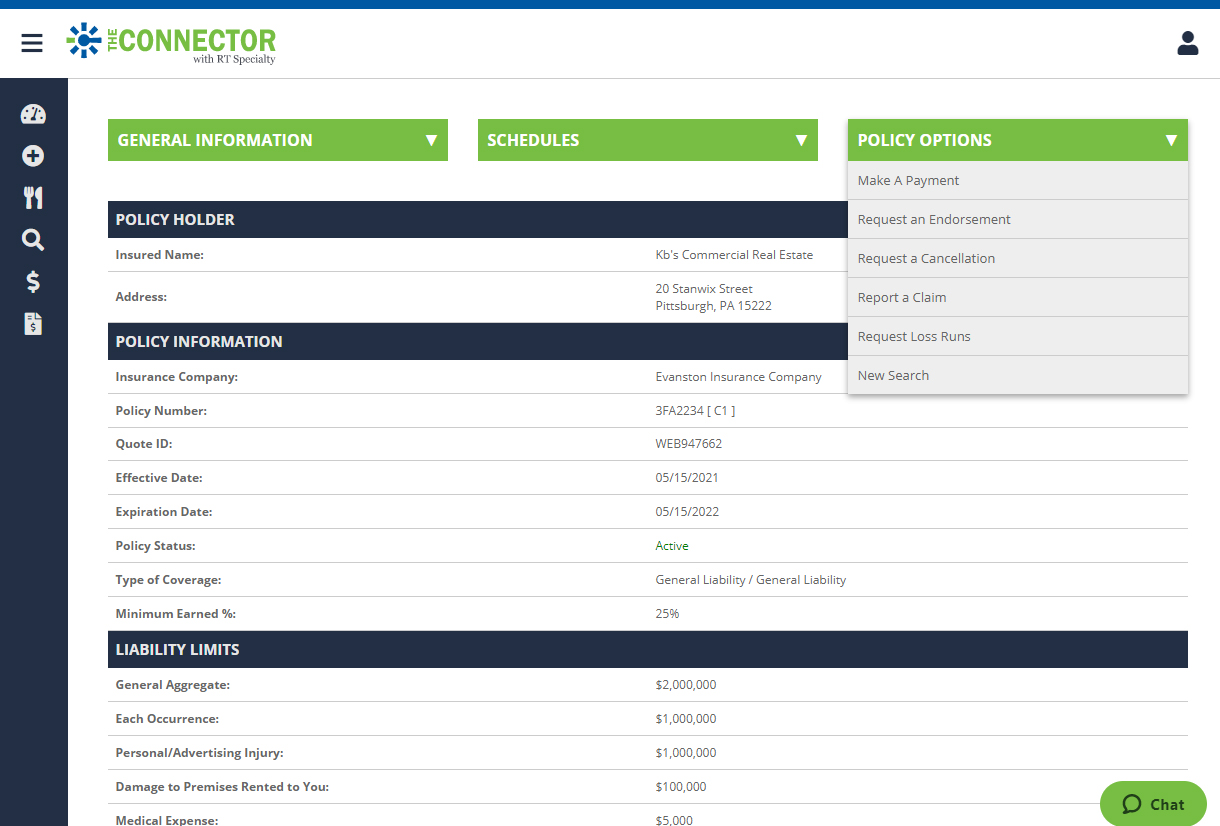
Task: Click the address 20 Stanwix Street
Action: click(704, 289)
